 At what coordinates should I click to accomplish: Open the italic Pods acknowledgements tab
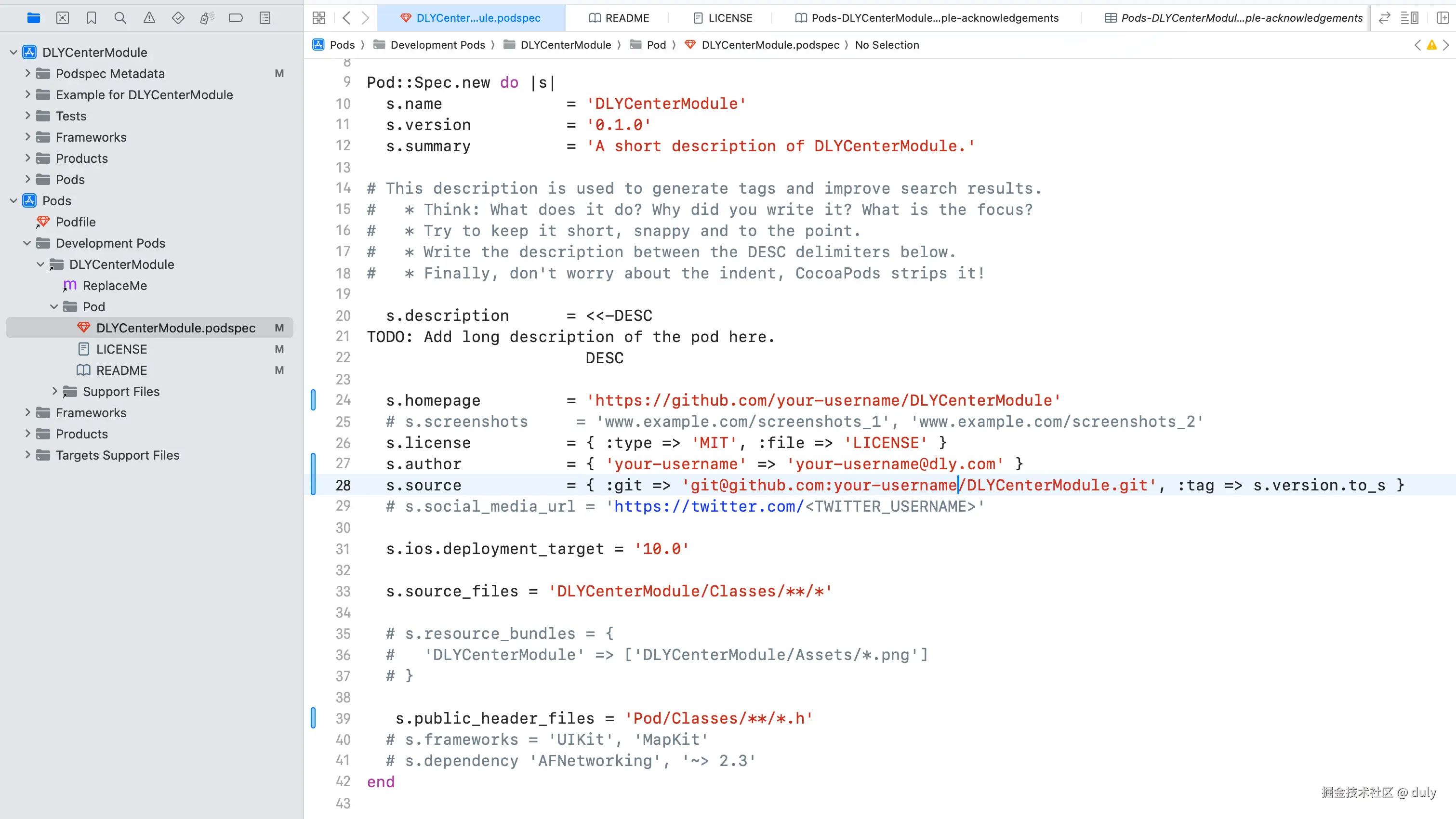(1233, 18)
